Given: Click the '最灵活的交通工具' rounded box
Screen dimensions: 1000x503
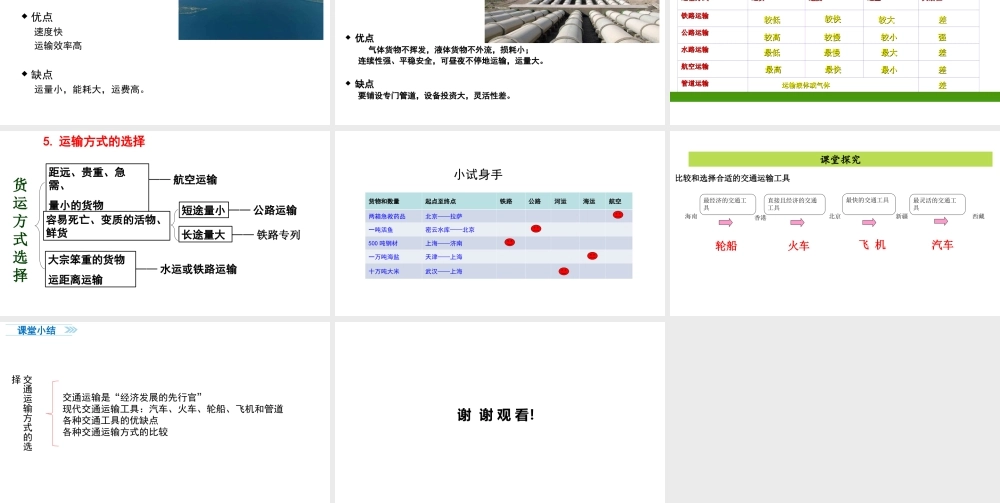Looking at the screenshot, I should (938, 204).
